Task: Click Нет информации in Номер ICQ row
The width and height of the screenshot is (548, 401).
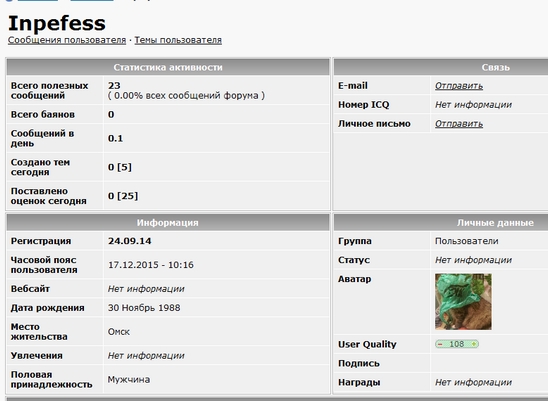Action: (473, 105)
